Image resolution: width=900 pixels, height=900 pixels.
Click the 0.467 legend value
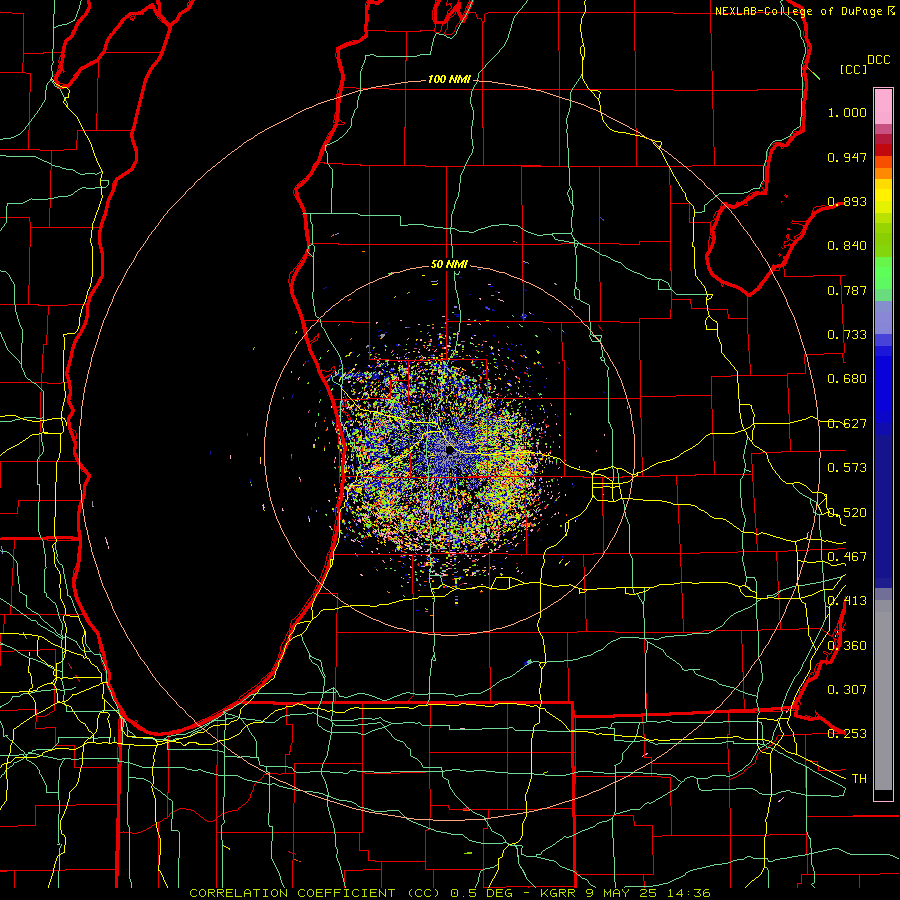tap(847, 557)
